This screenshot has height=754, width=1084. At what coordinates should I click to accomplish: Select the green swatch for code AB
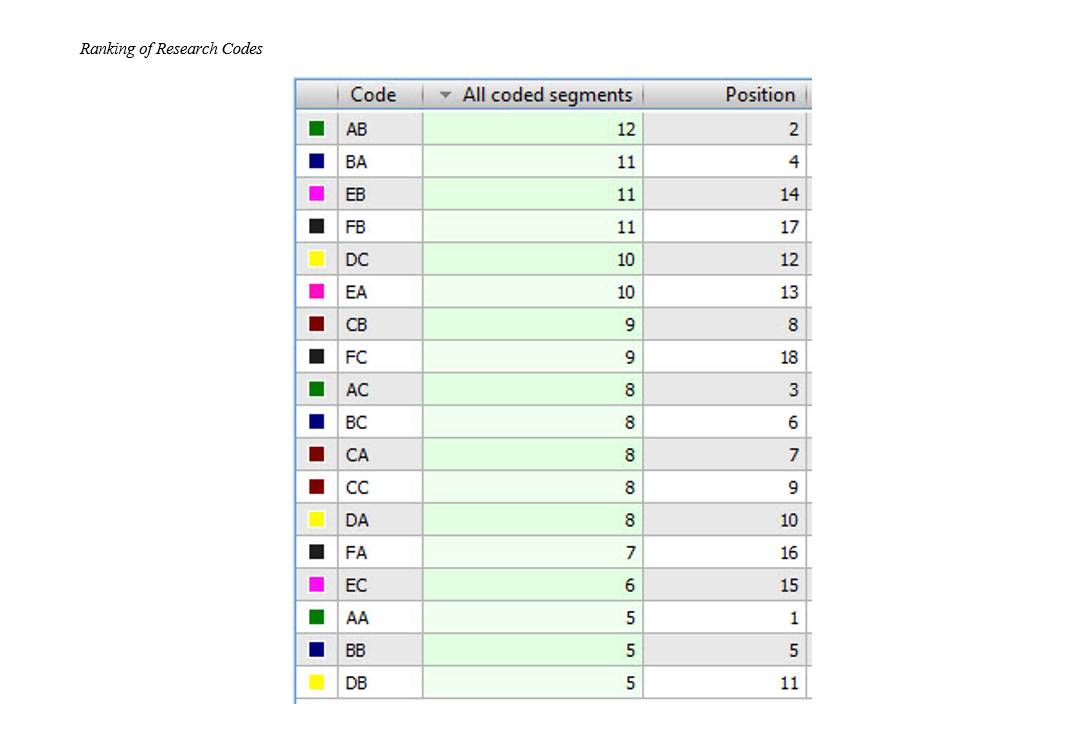coord(317,129)
